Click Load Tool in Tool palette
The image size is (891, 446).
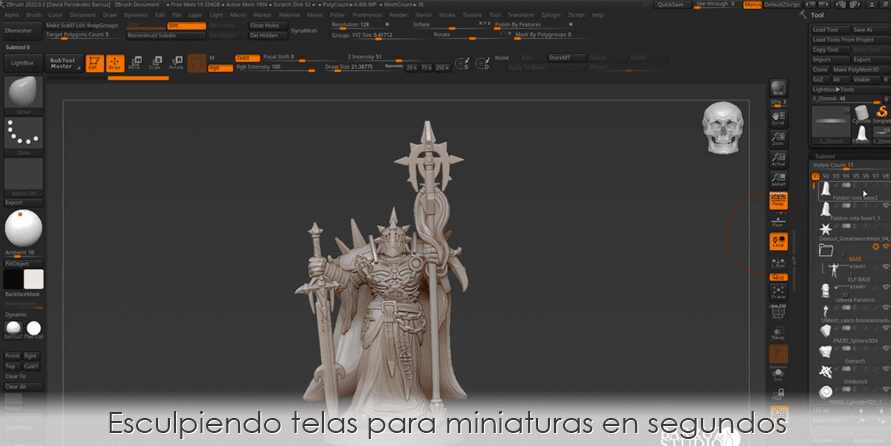pos(829,30)
